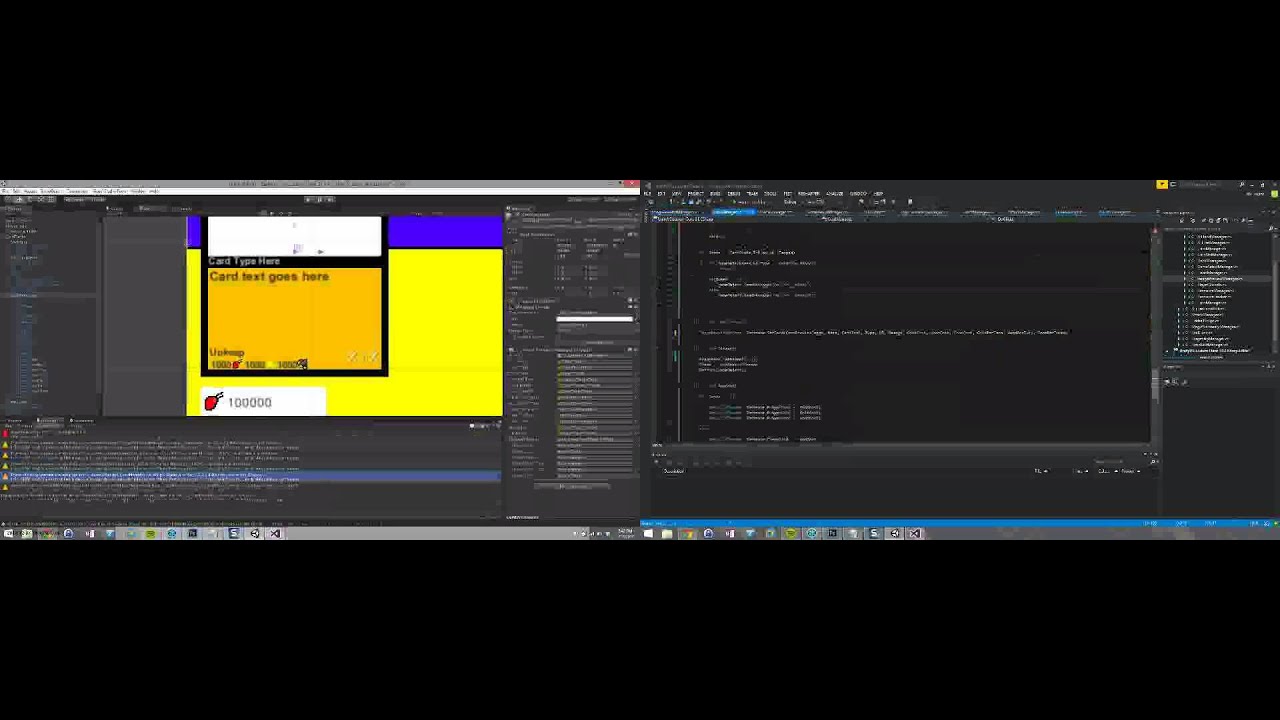Select the highlighted warning row in Console
Image resolution: width=1280 pixels, height=720 pixels.
tap(250, 476)
